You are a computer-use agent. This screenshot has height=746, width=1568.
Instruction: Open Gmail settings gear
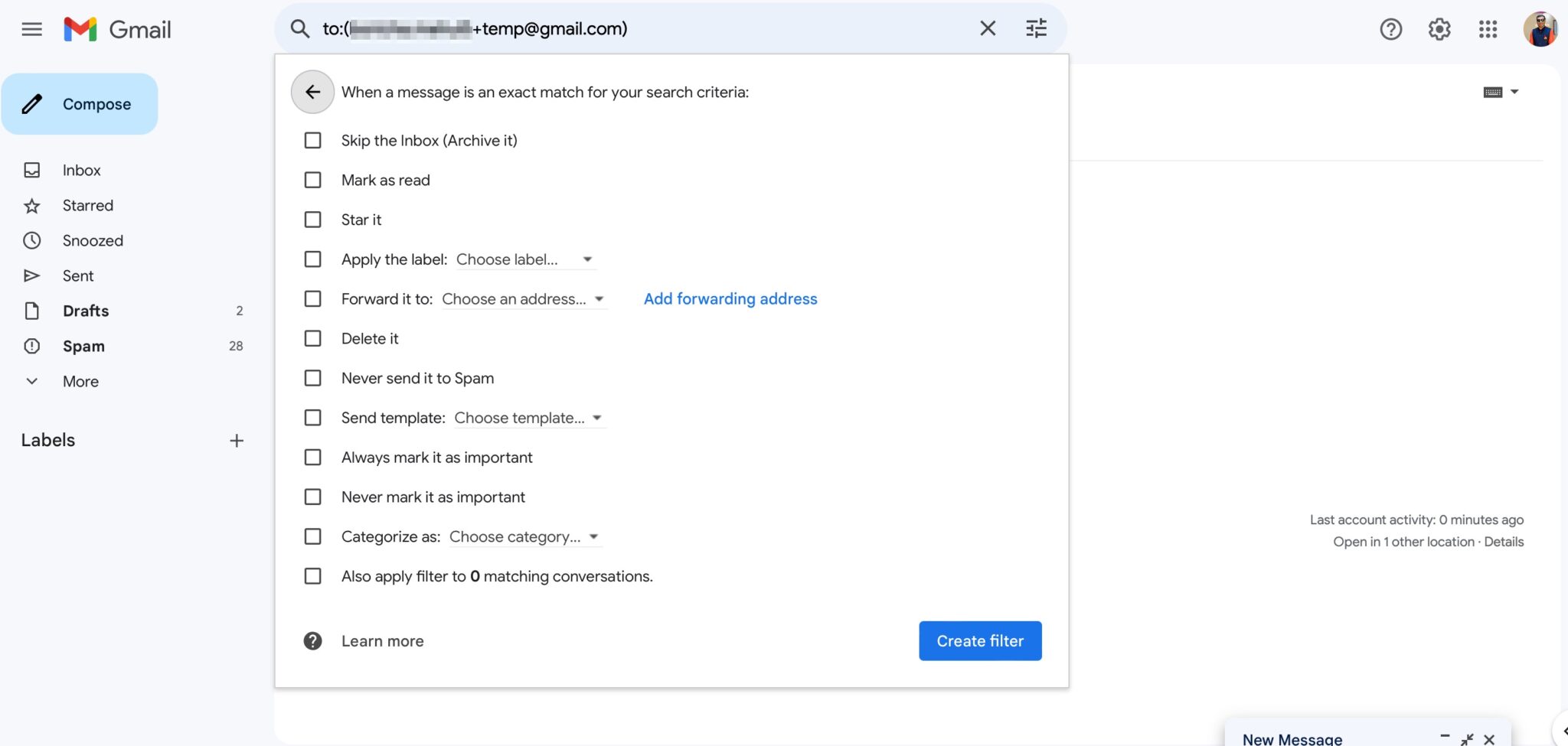tap(1439, 29)
